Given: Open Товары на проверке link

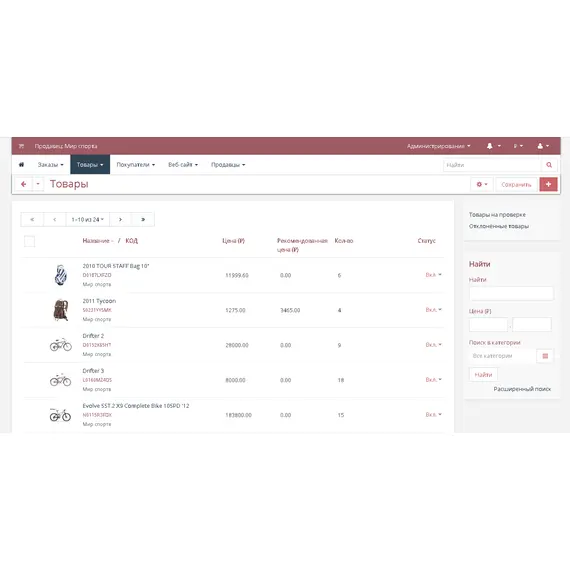Looking at the screenshot, I should 497,214.
